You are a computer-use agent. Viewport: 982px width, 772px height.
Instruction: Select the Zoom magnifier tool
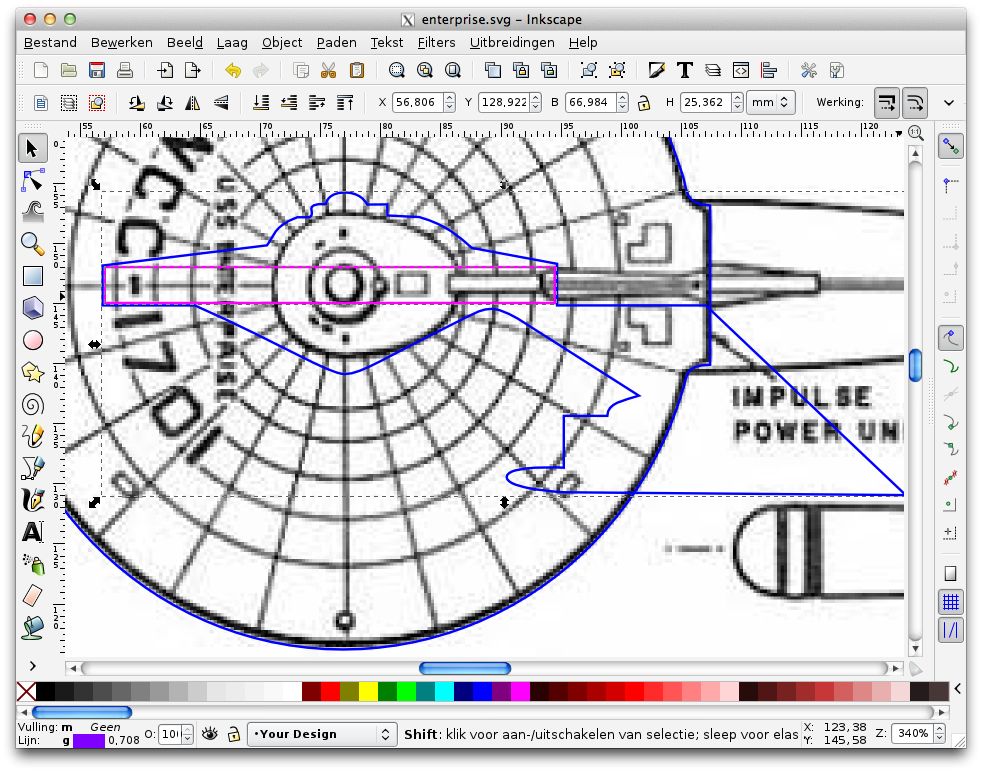coord(33,244)
